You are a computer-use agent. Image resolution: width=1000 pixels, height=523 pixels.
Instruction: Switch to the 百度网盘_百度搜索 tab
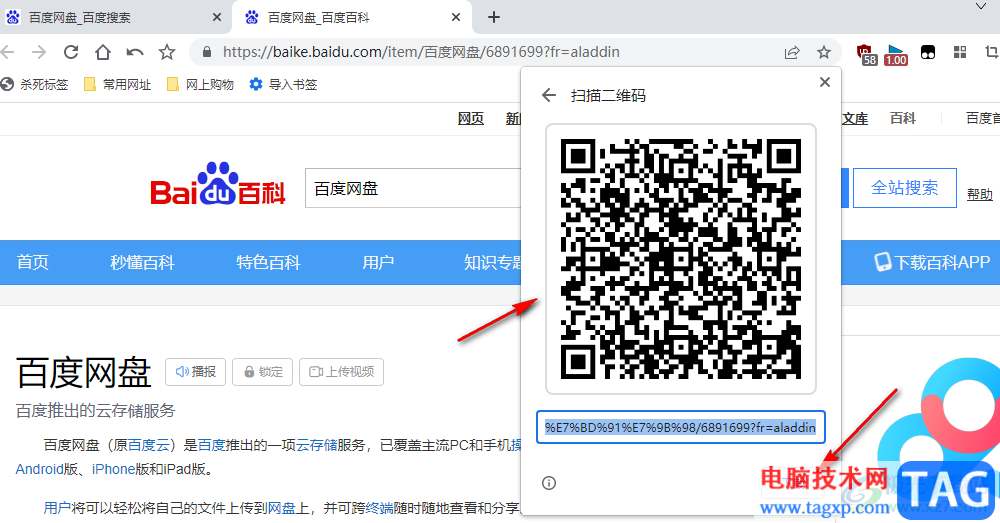pos(115,17)
